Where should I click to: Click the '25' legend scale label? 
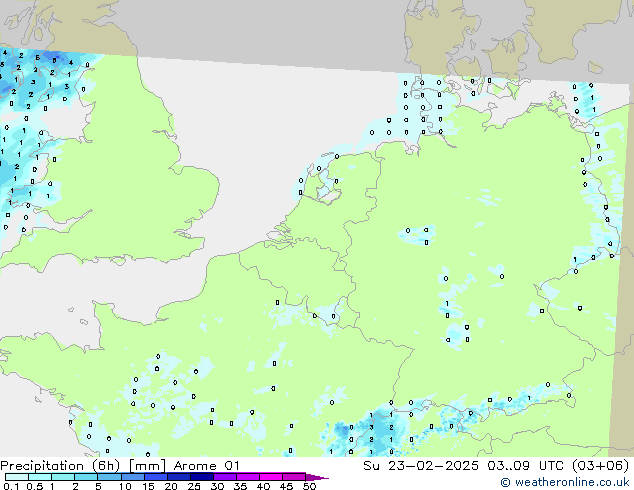(194, 486)
